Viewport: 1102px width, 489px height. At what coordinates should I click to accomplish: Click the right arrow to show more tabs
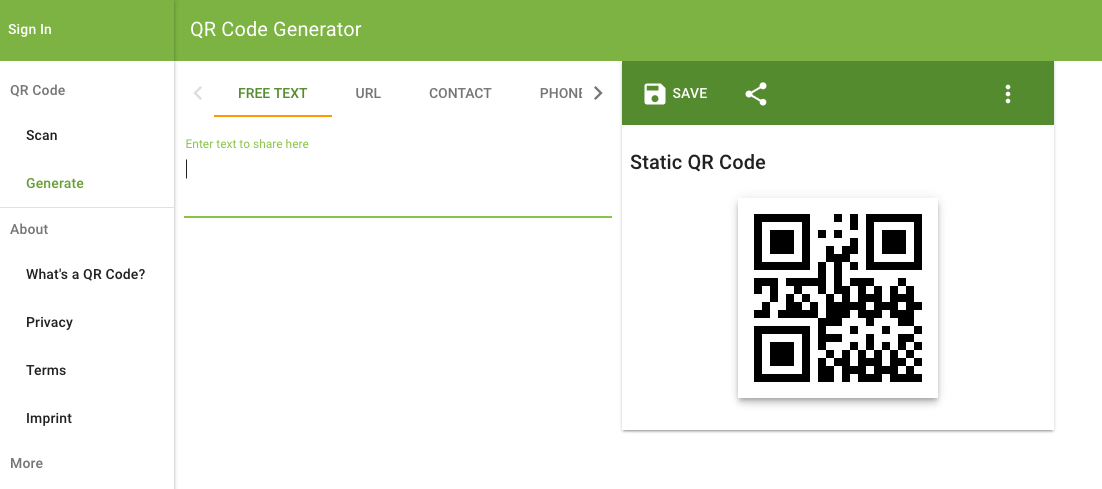(x=598, y=93)
